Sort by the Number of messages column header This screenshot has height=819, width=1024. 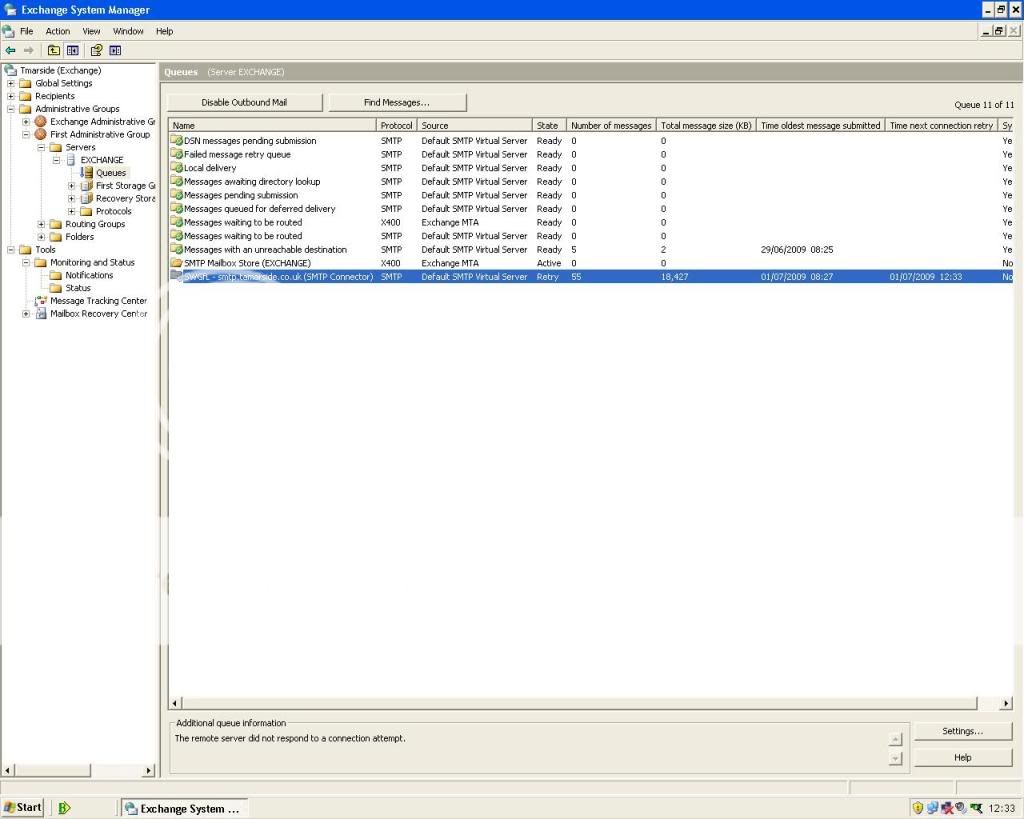611,125
